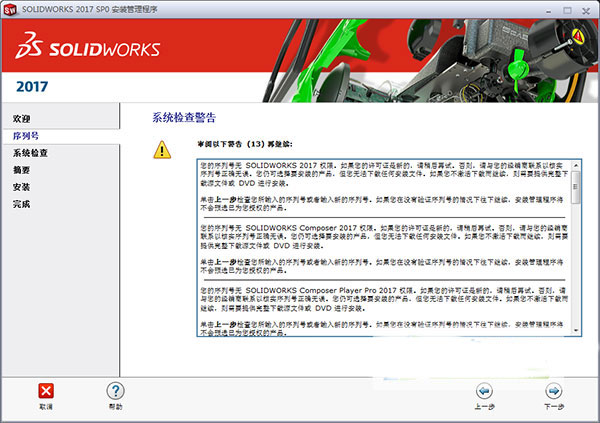Screen dimensions: 600x423
Task: Click the warning count text (13)
Action: coord(256,144)
